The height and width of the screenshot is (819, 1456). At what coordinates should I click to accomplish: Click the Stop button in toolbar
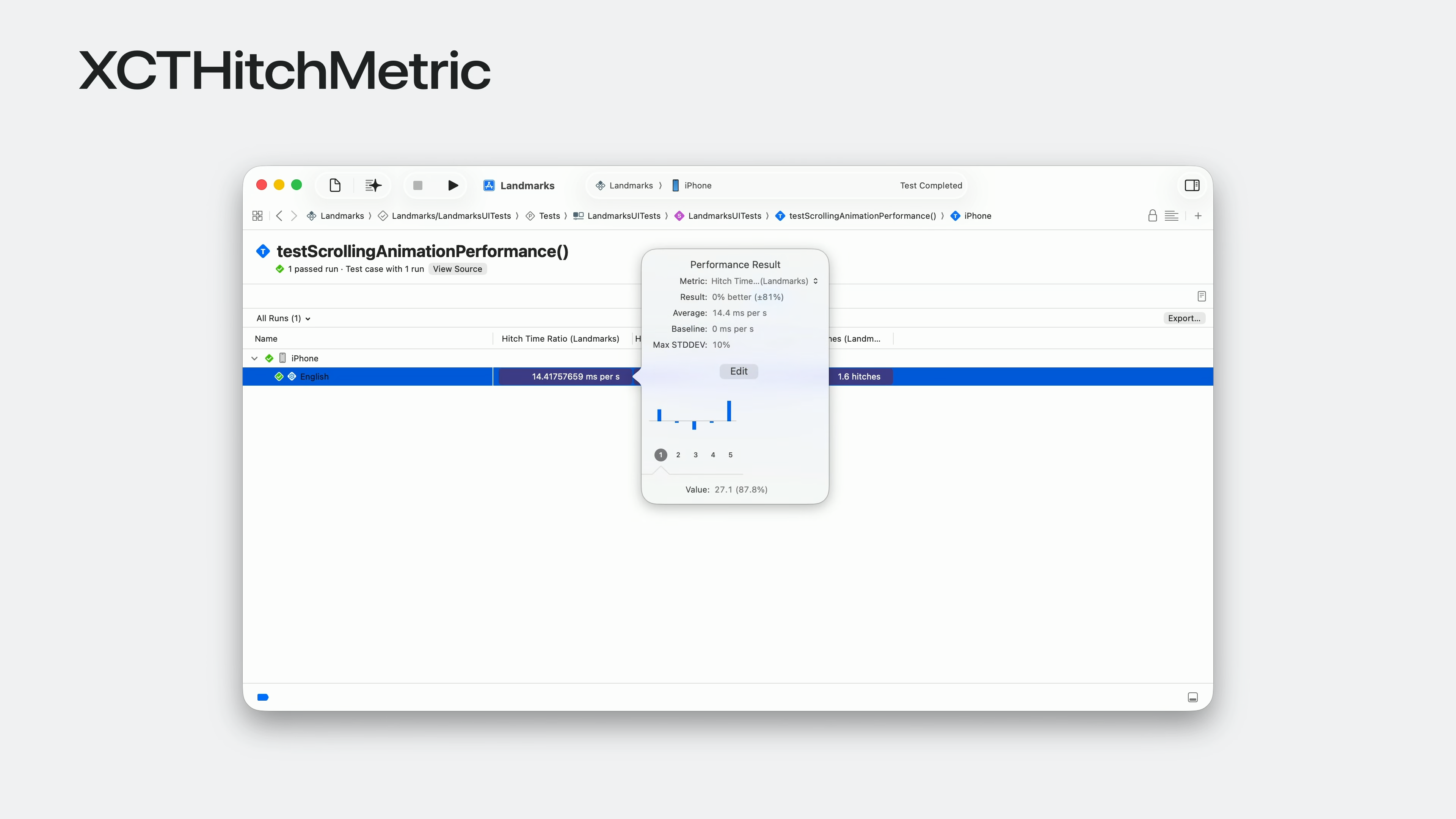[418, 185]
